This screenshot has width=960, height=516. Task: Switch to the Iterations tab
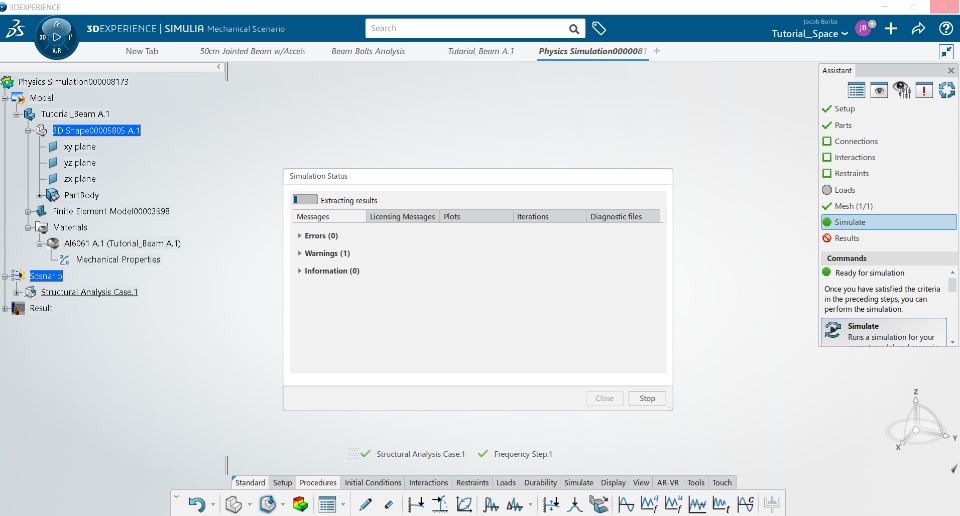pos(550,217)
